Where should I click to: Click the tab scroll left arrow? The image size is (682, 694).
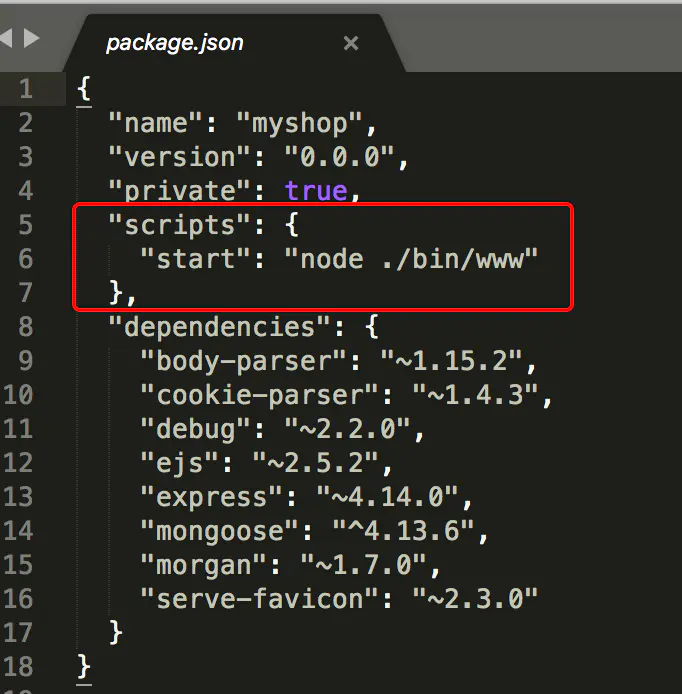coord(6,40)
